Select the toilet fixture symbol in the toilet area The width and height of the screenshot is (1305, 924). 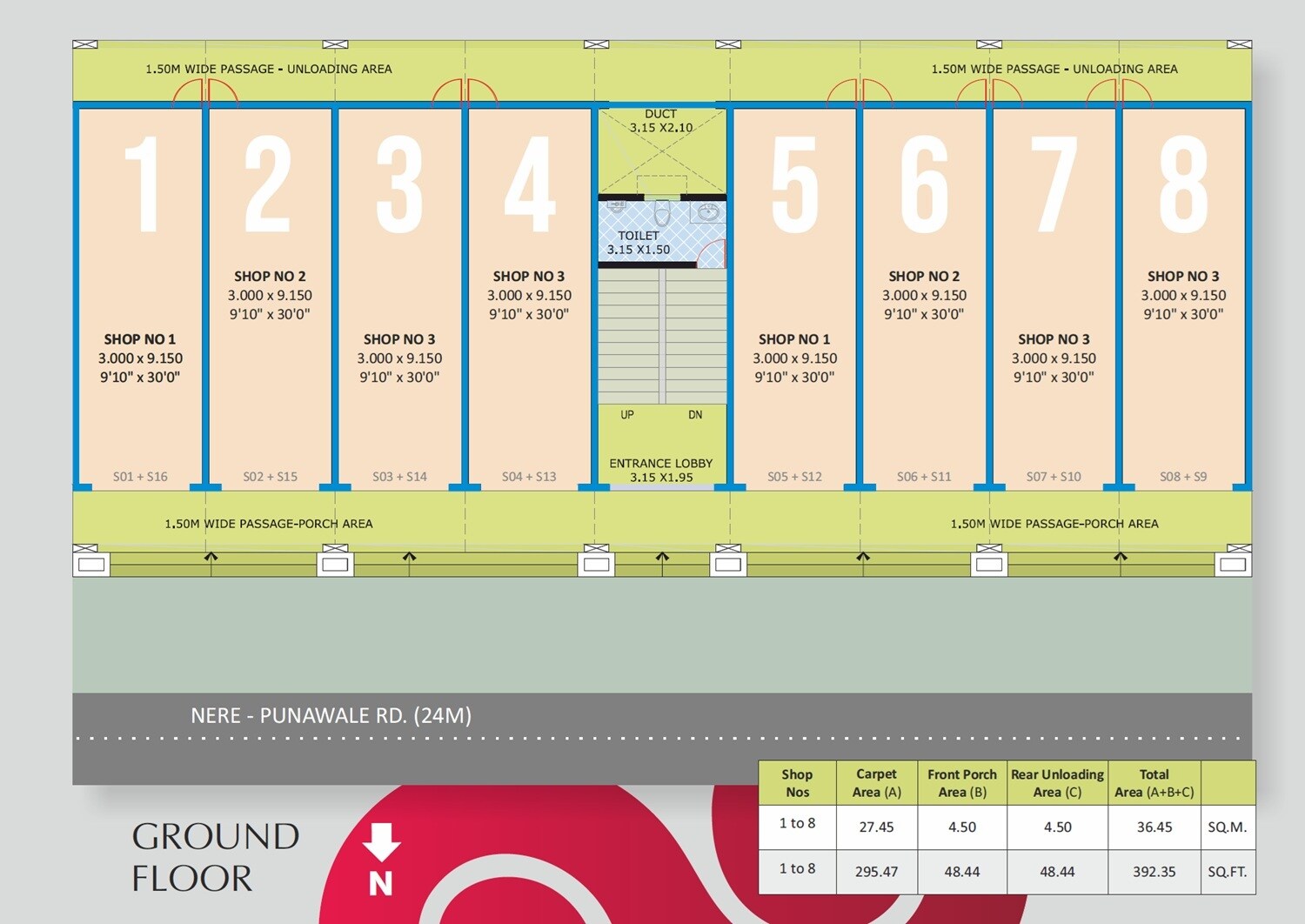point(663,211)
